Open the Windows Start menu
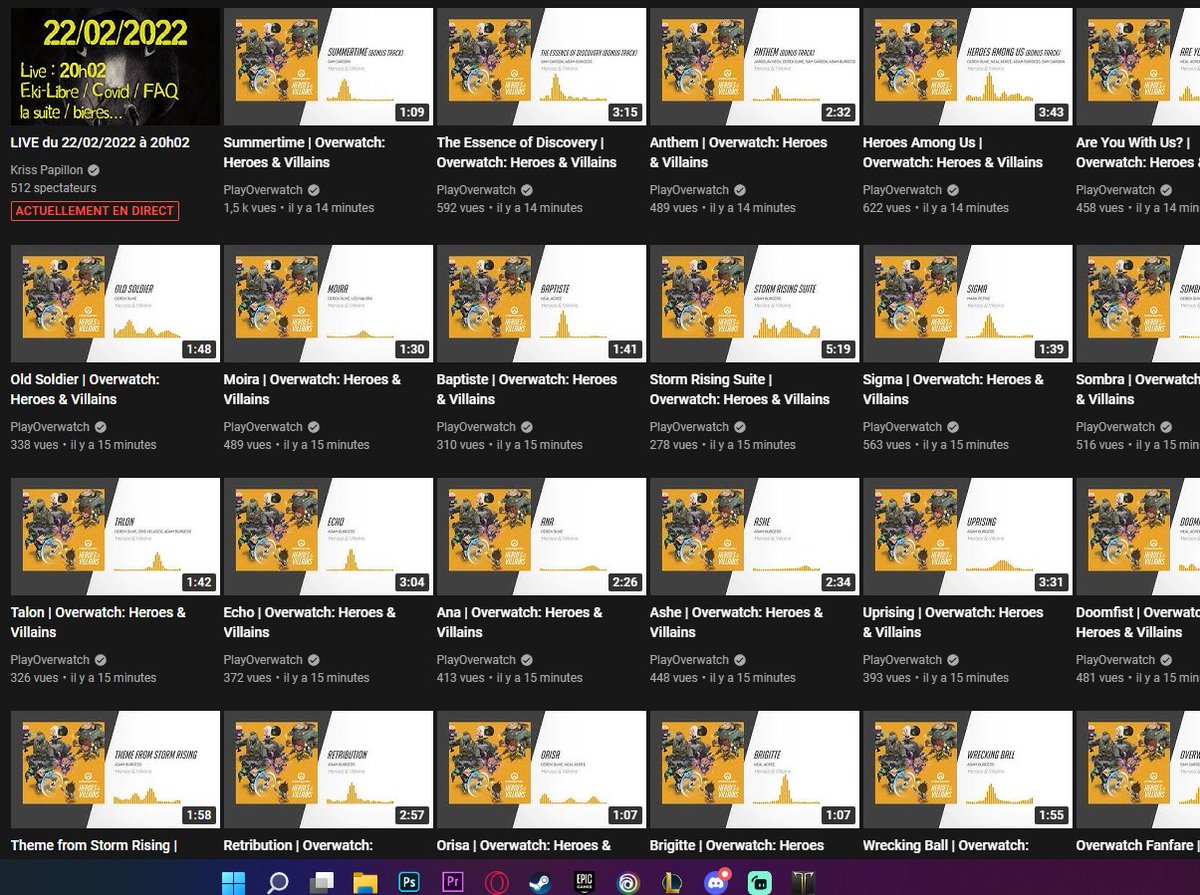Image resolution: width=1200 pixels, height=895 pixels. coord(233,882)
